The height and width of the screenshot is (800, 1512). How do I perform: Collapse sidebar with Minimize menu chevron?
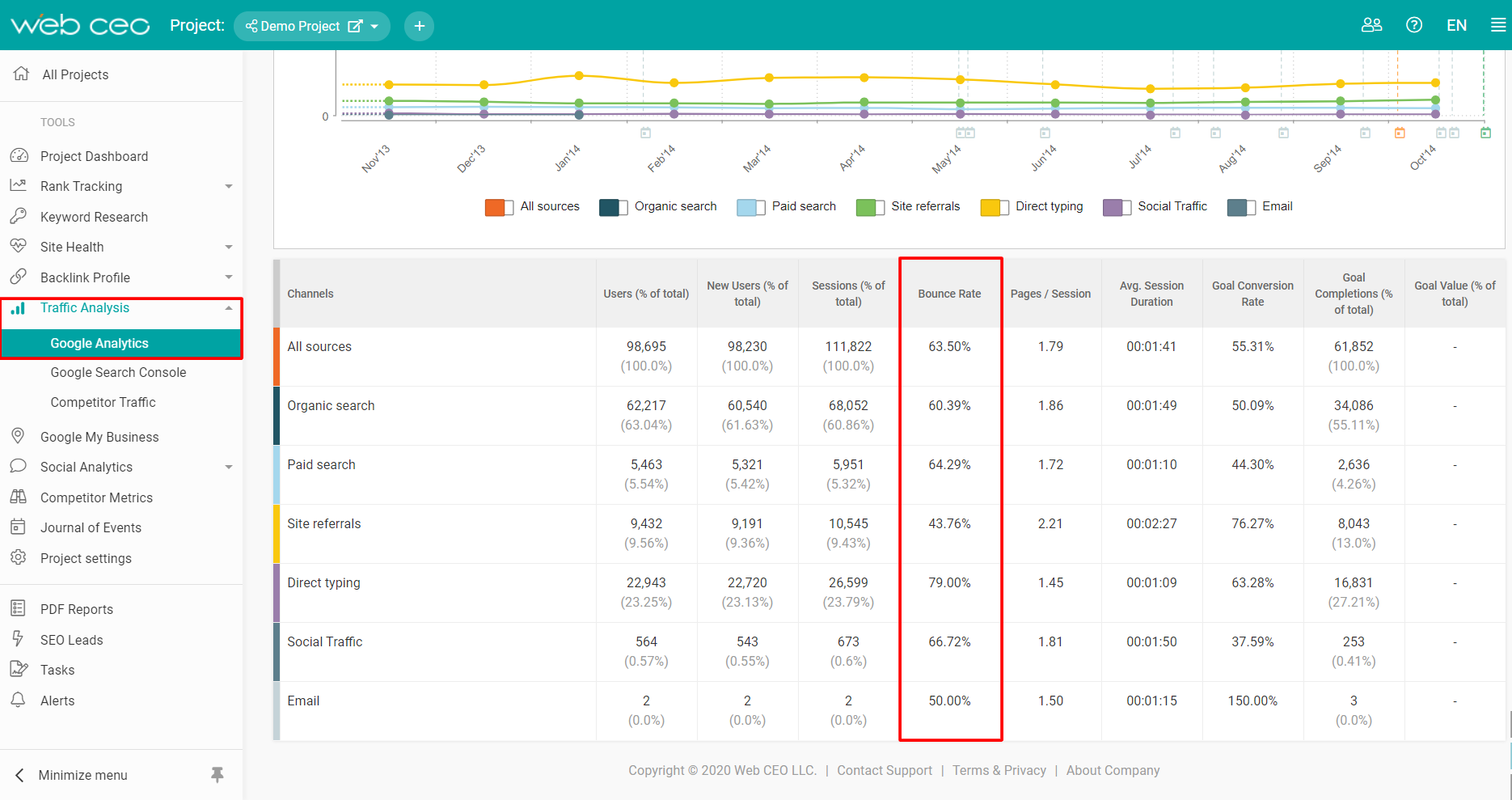(20, 775)
